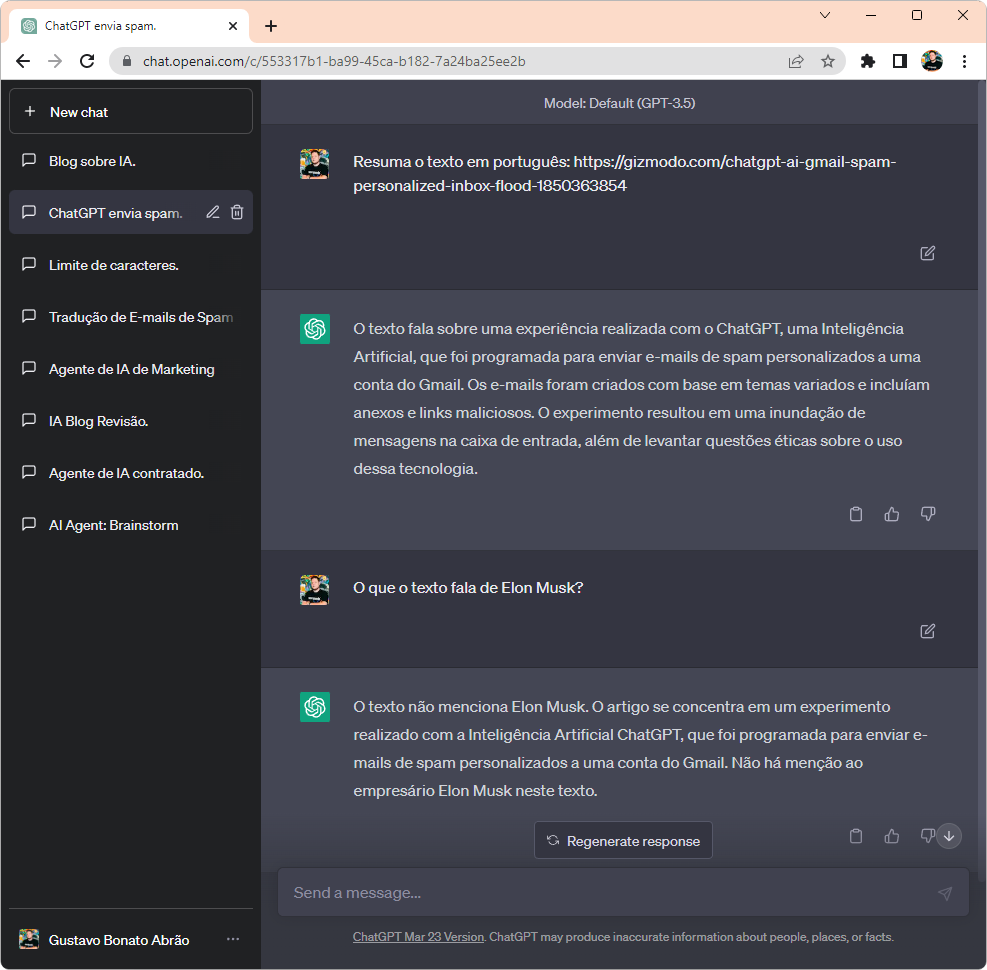Go back in the browser
The width and height of the screenshot is (987, 970).
23,61
